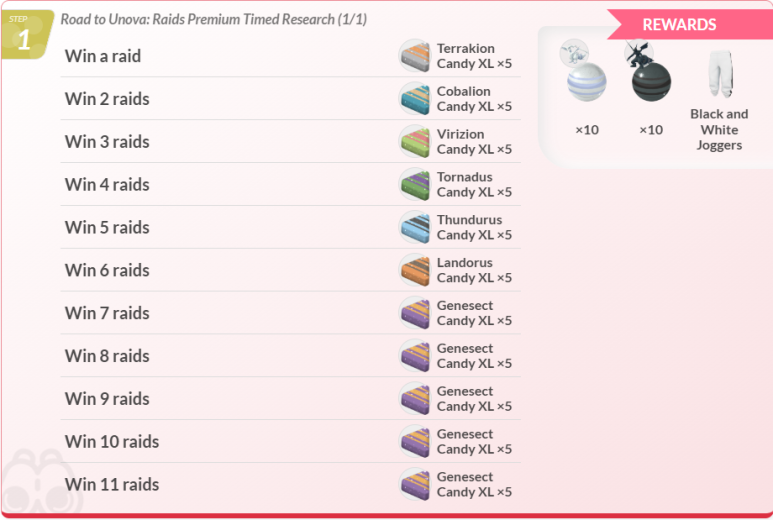
Task: Click Genesect Candy icon in Win 10 raids row
Action: (415, 442)
